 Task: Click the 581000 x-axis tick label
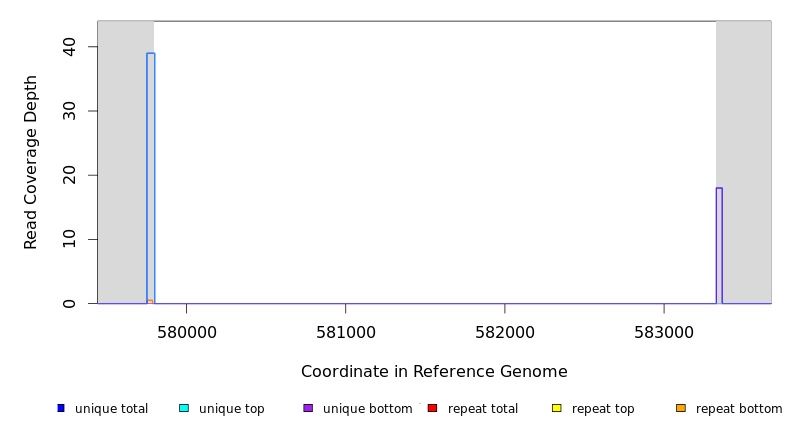pyautogui.click(x=345, y=332)
